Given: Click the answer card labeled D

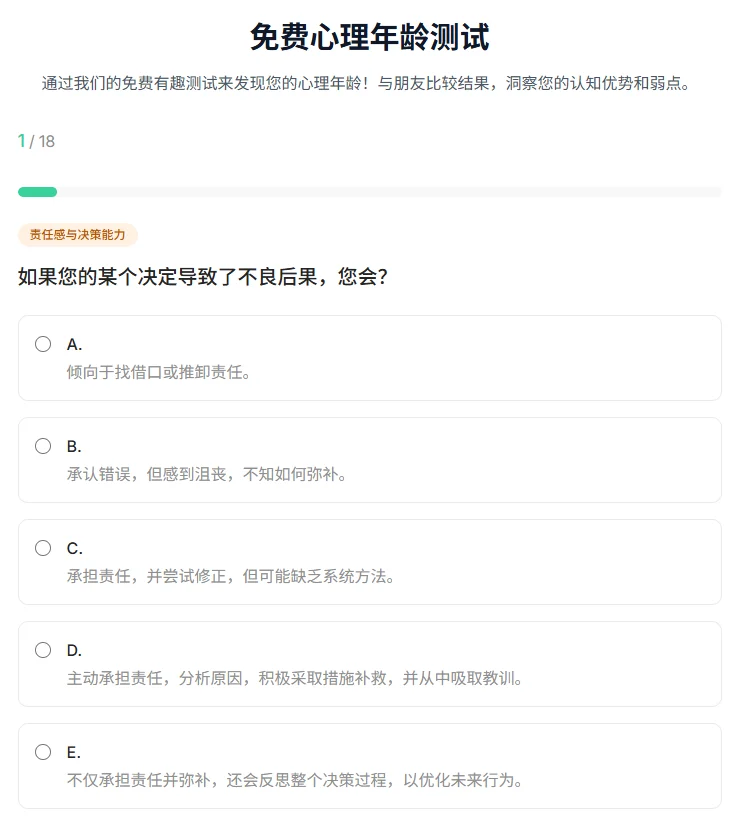Looking at the screenshot, I should [369, 664].
